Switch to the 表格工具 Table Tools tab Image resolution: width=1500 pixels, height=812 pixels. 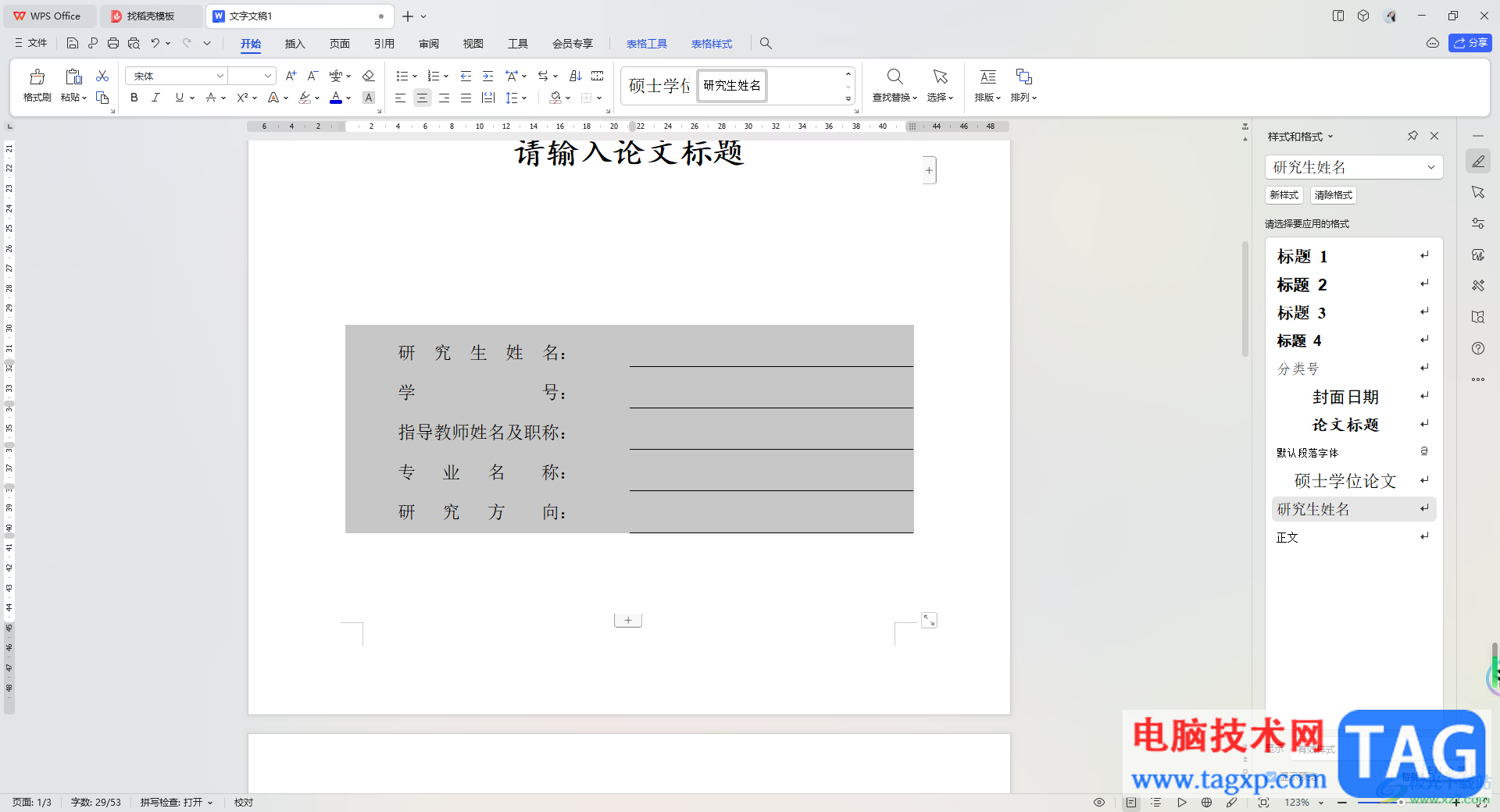click(x=646, y=44)
